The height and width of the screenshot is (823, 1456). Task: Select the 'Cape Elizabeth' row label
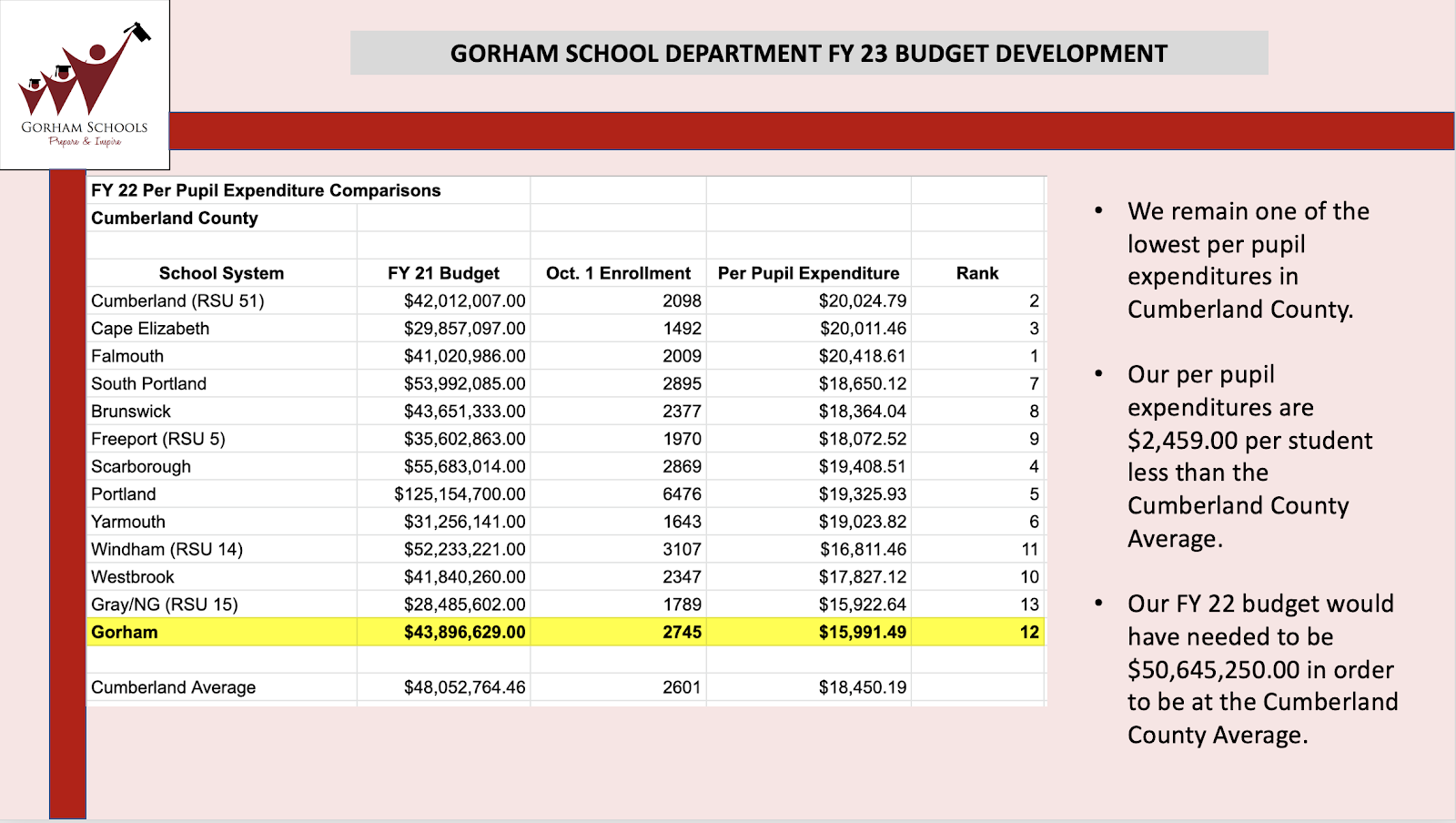(150, 329)
